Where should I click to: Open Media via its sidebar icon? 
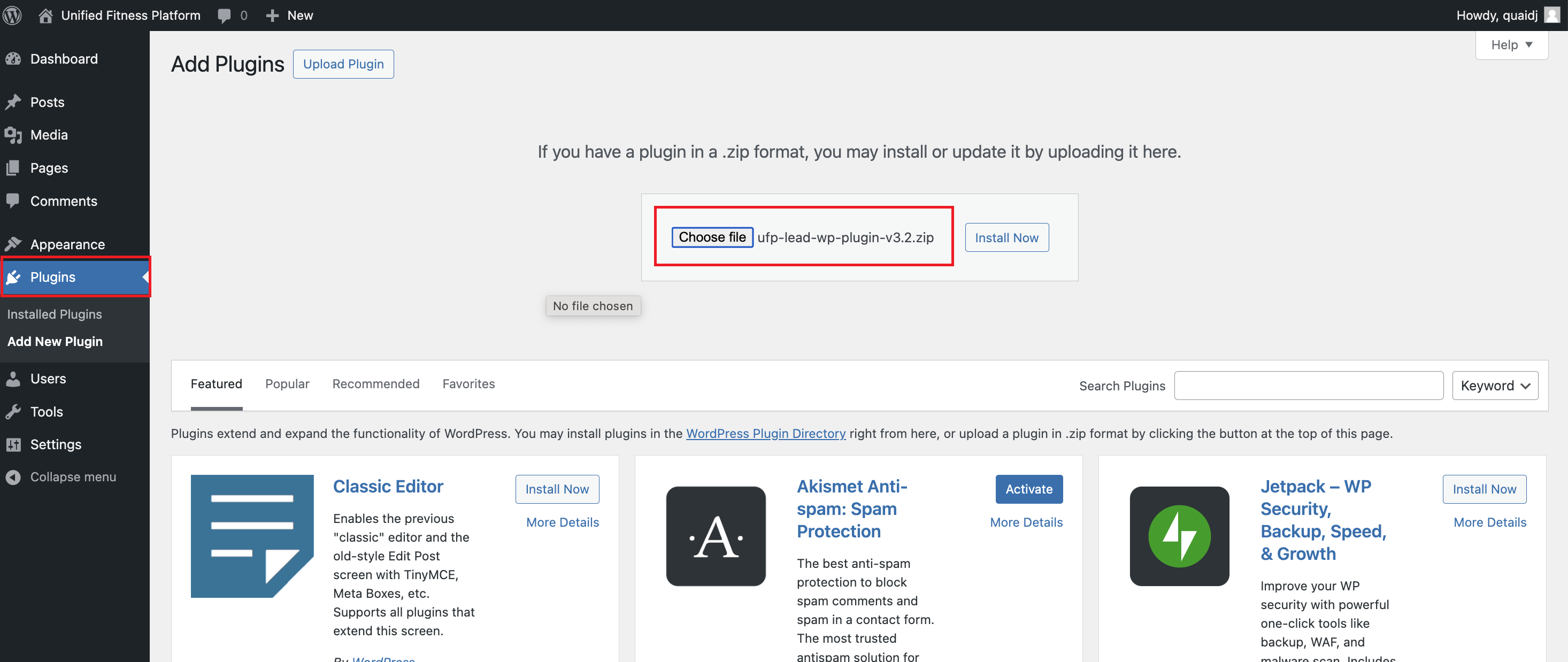[x=13, y=135]
